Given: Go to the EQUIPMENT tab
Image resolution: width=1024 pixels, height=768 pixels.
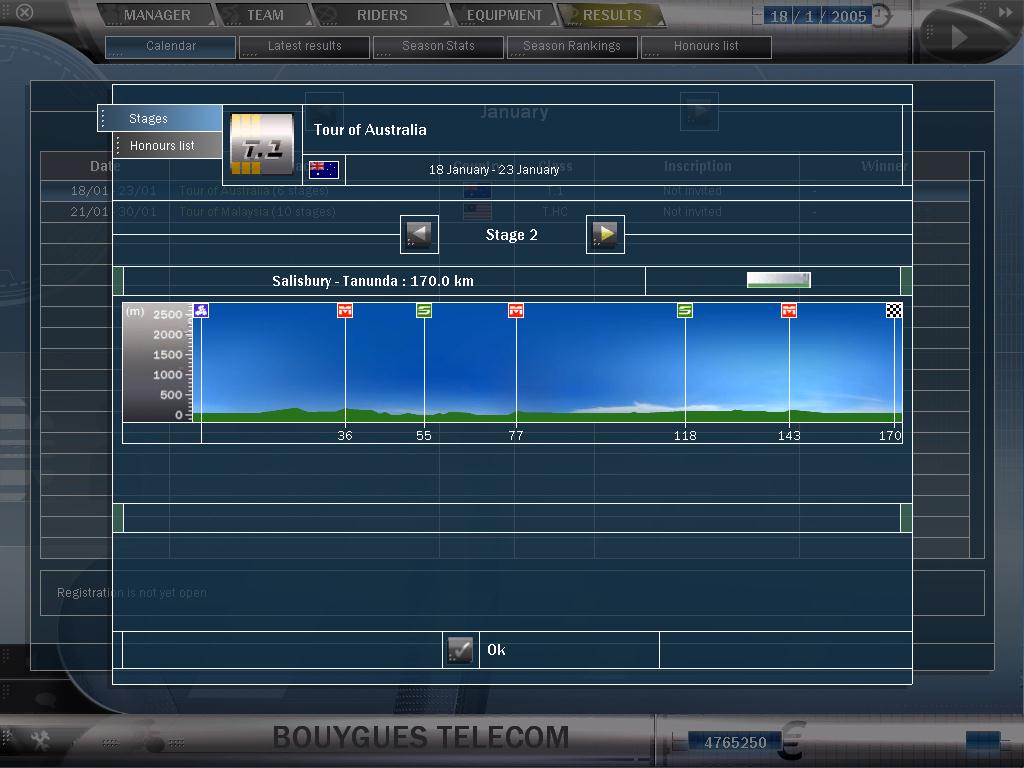Looking at the screenshot, I should point(504,15).
